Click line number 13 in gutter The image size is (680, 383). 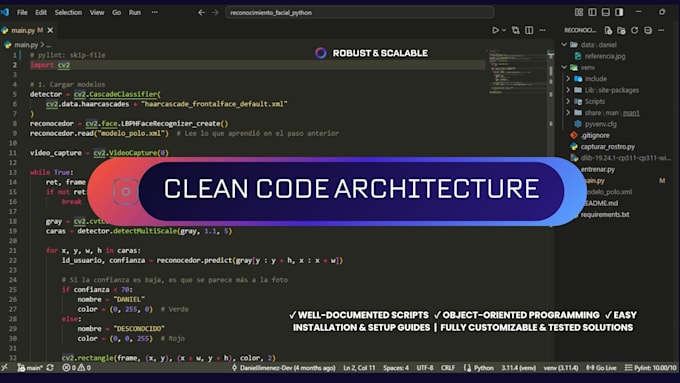pyautogui.click(x=13, y=172)
